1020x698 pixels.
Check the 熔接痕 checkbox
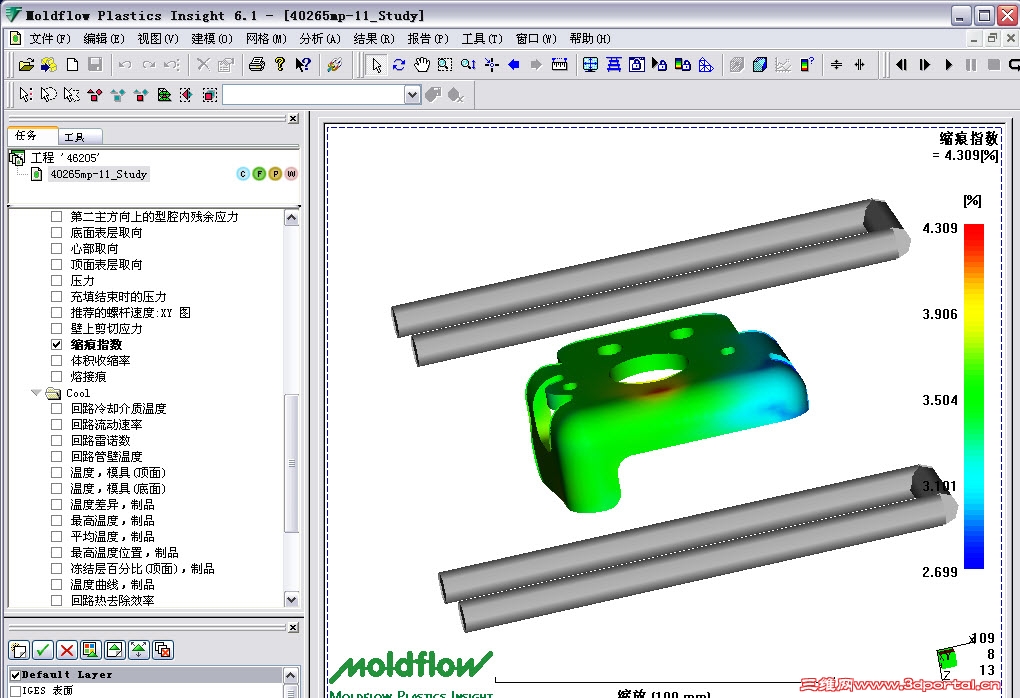coord(57,377)
